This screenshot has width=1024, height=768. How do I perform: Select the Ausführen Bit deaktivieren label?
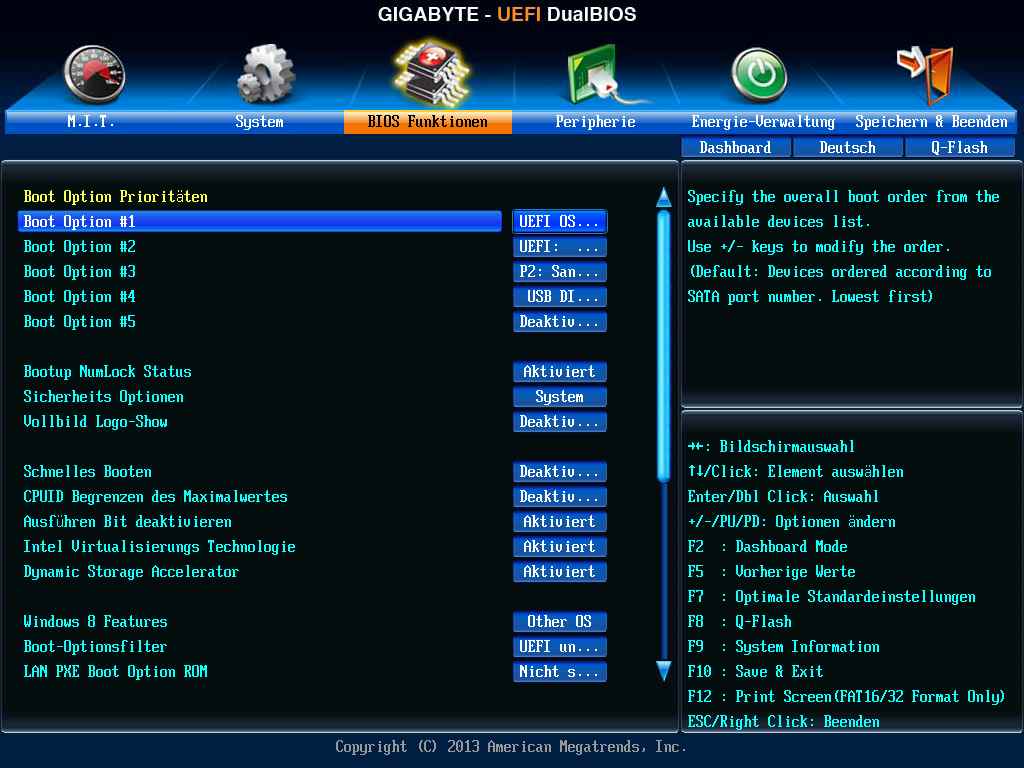click(x=127, y=521)
